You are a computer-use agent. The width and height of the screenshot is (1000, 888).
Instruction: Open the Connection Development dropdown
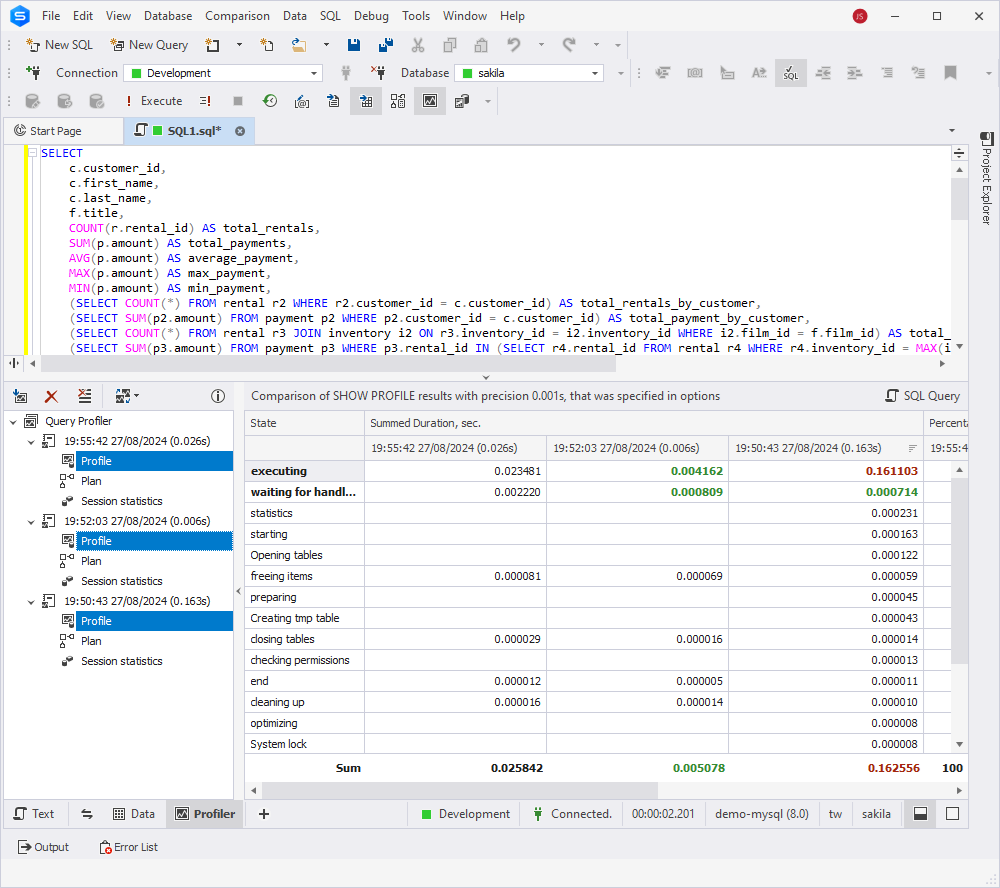[x=223, y=73]
